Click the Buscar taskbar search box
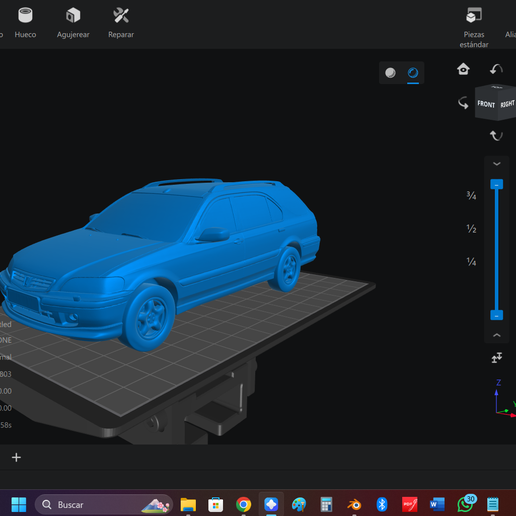Viewport: 516px width, 516px height. click(104, 505)
